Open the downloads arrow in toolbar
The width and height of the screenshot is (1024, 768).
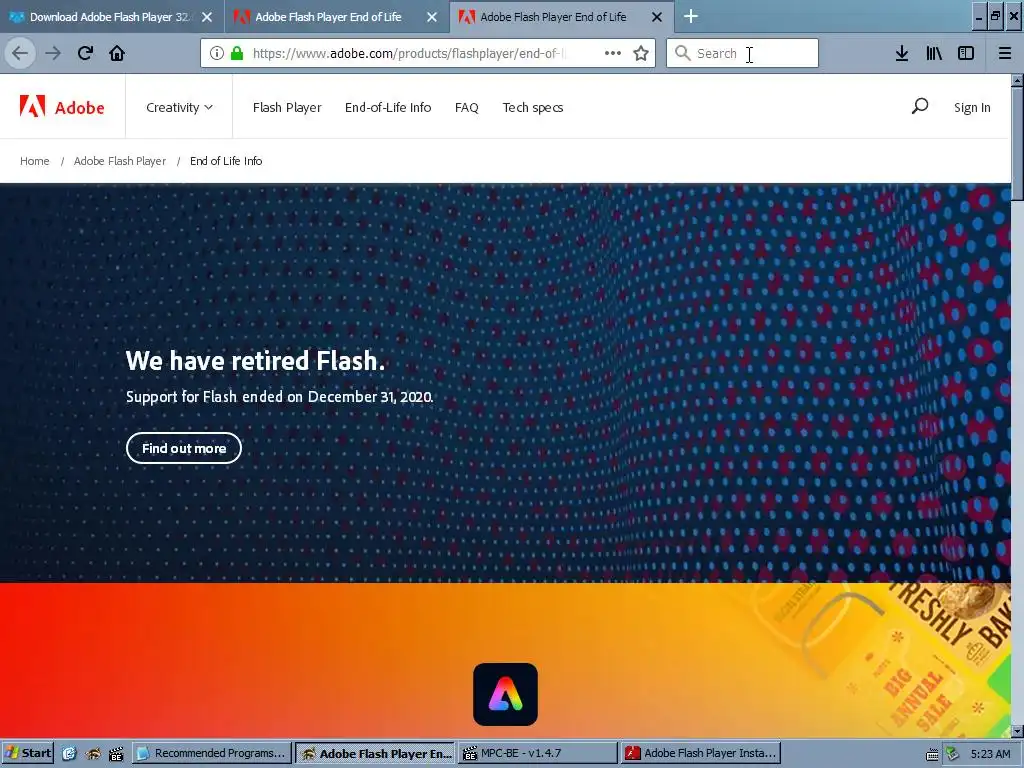[901, 53]
